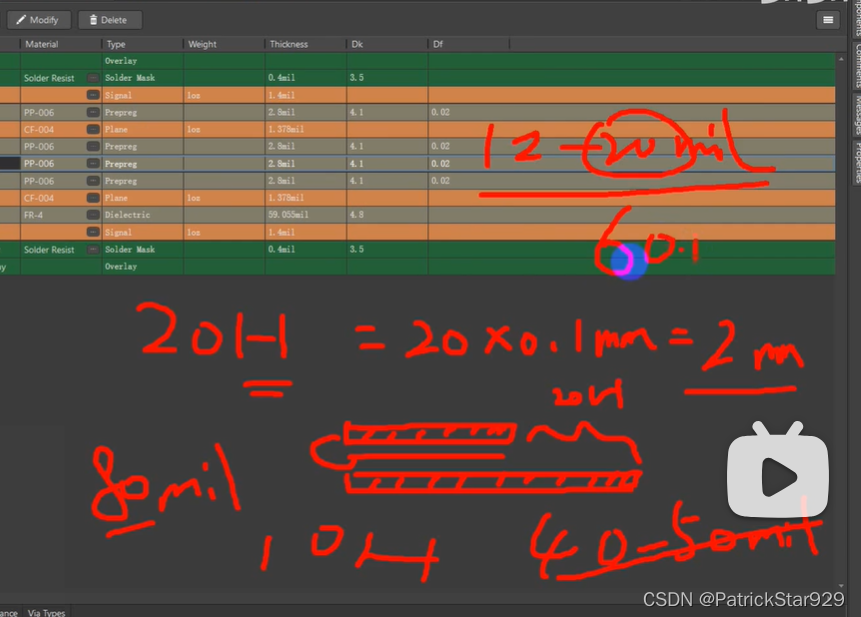Click the Weight column header
This screenshot has width=861, height=617.
click(223, 44)
